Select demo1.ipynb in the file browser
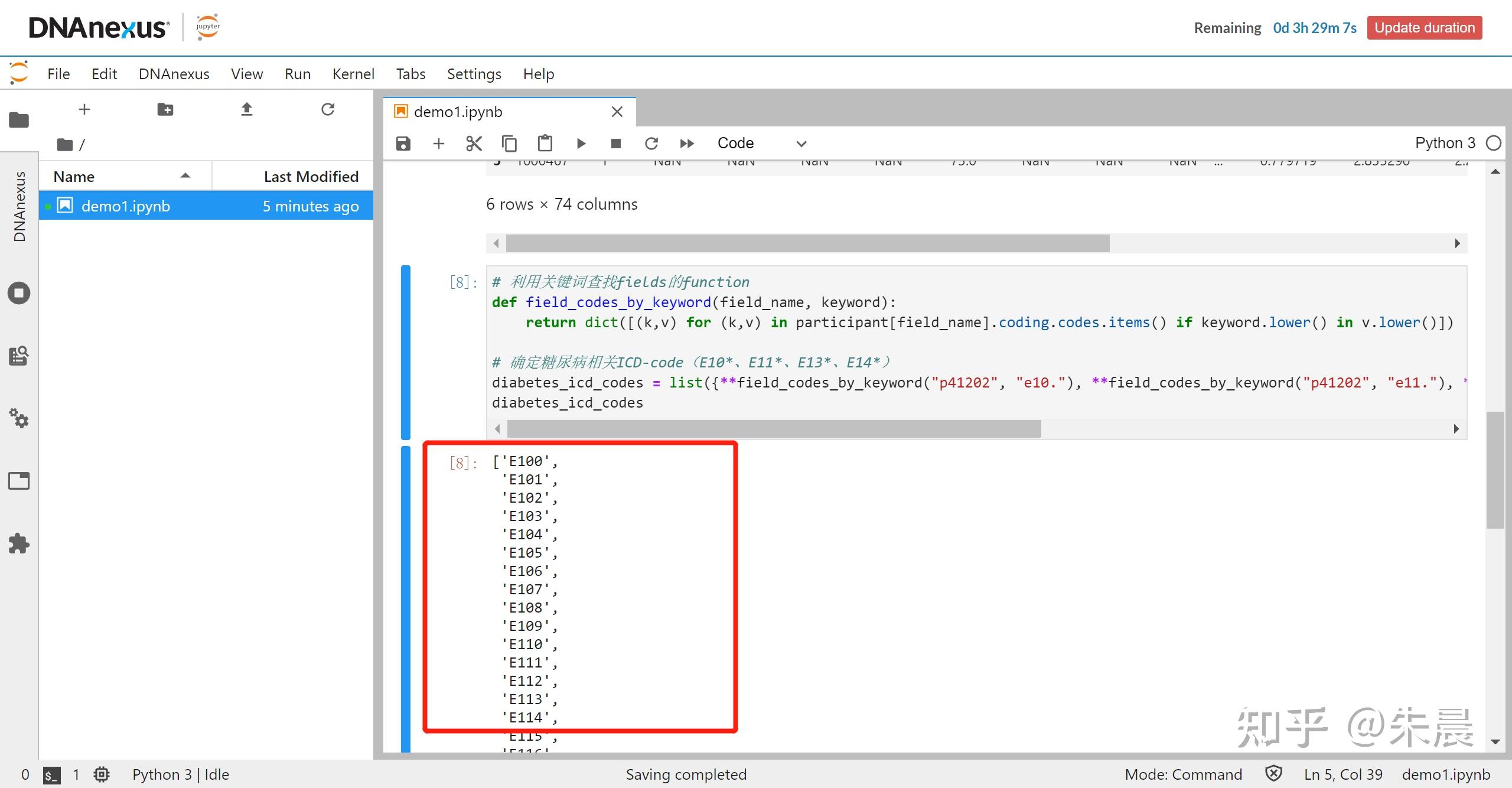 click(x=206, y=206)
